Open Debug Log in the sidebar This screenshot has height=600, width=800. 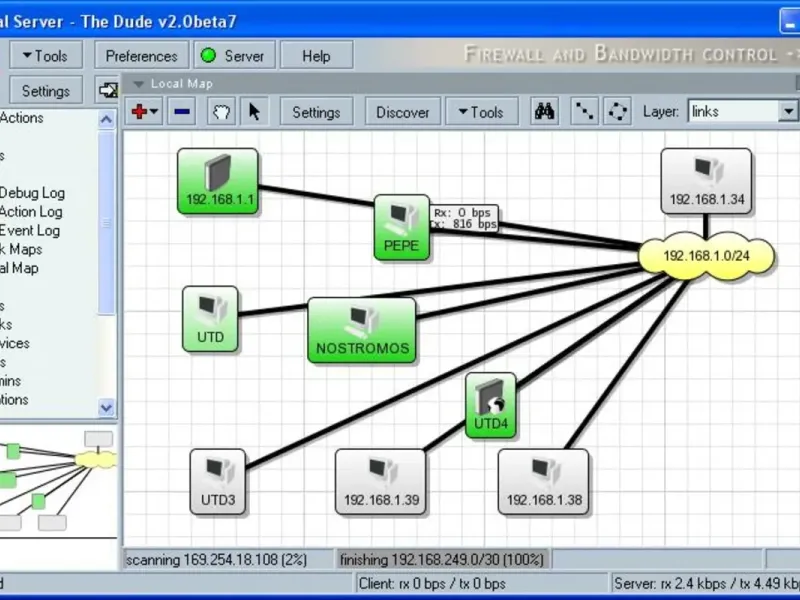pos(32,193)
